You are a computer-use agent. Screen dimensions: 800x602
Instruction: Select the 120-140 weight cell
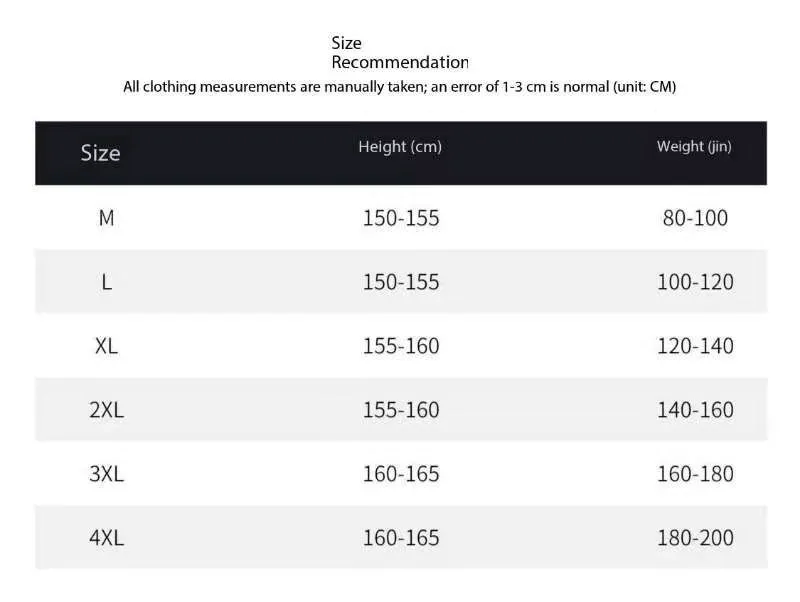point(695,346)
